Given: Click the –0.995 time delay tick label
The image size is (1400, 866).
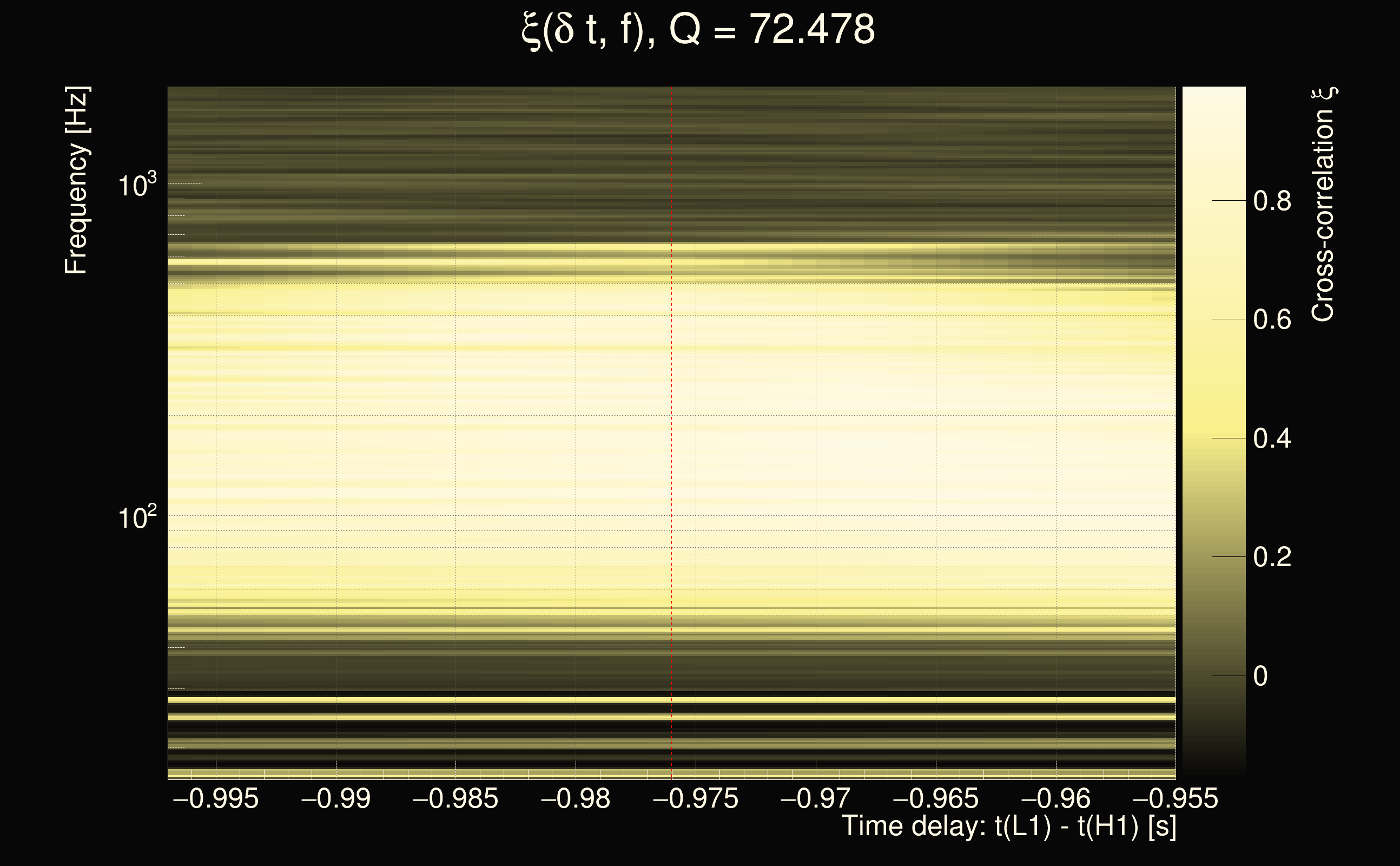Looking at the screenshot, I should [216, 798].
